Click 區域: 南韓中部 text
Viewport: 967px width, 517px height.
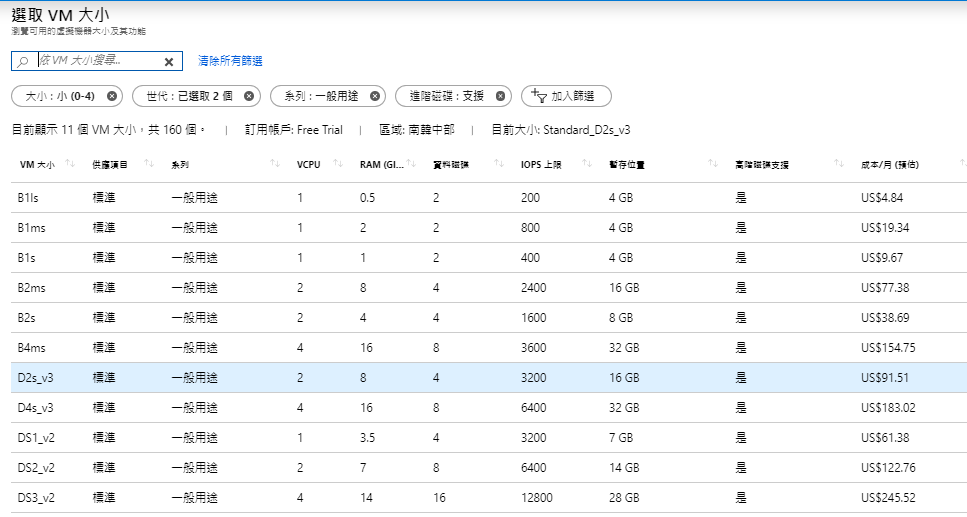pos(417,130)
